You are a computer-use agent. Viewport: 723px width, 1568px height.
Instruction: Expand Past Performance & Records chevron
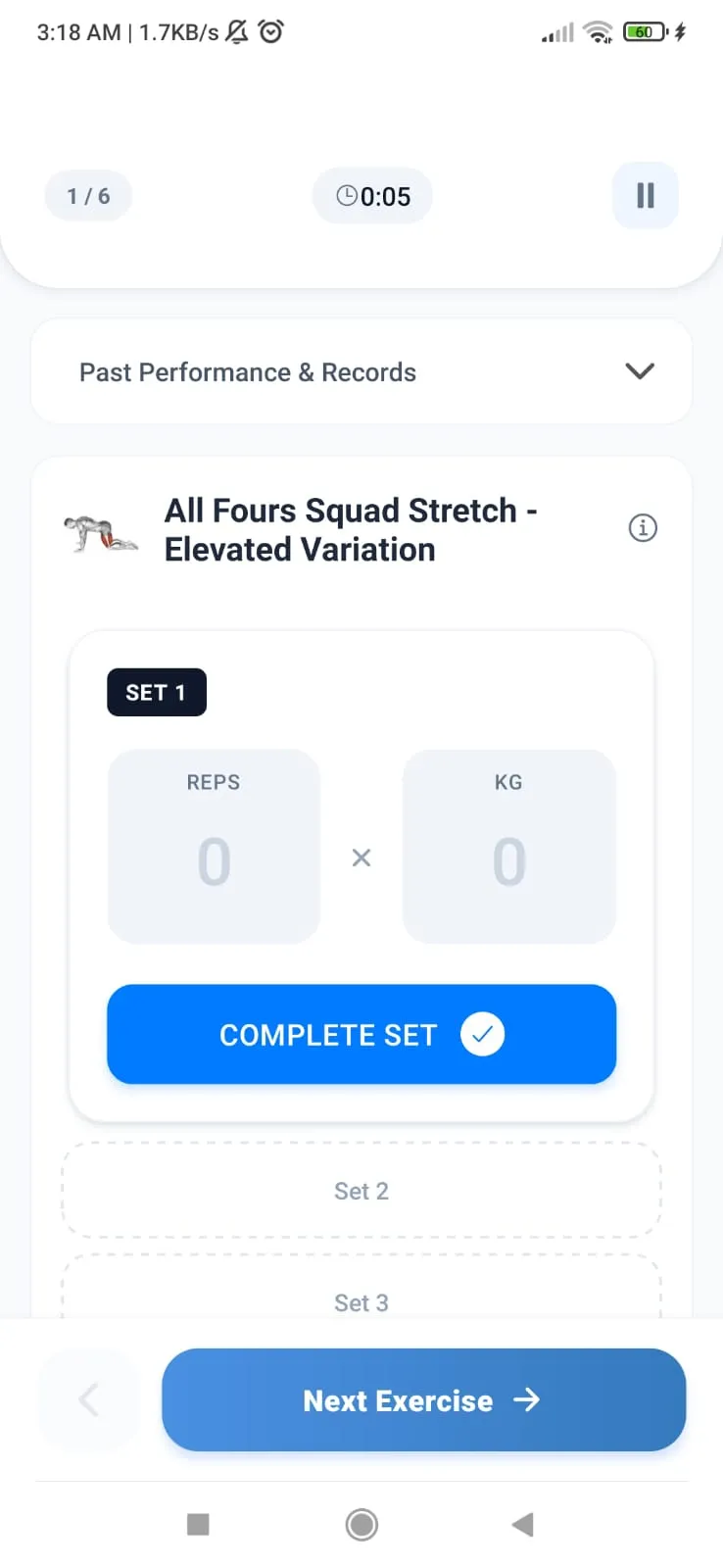pos(640,371)
